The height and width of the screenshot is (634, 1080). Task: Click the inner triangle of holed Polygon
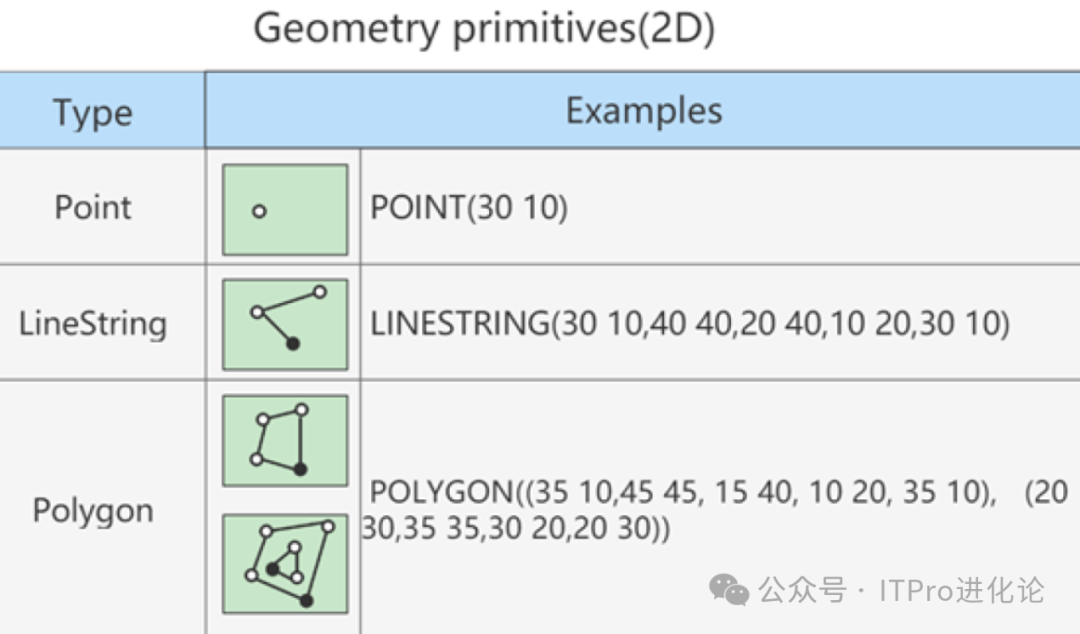pyautogui.click(x=286, y=562)
